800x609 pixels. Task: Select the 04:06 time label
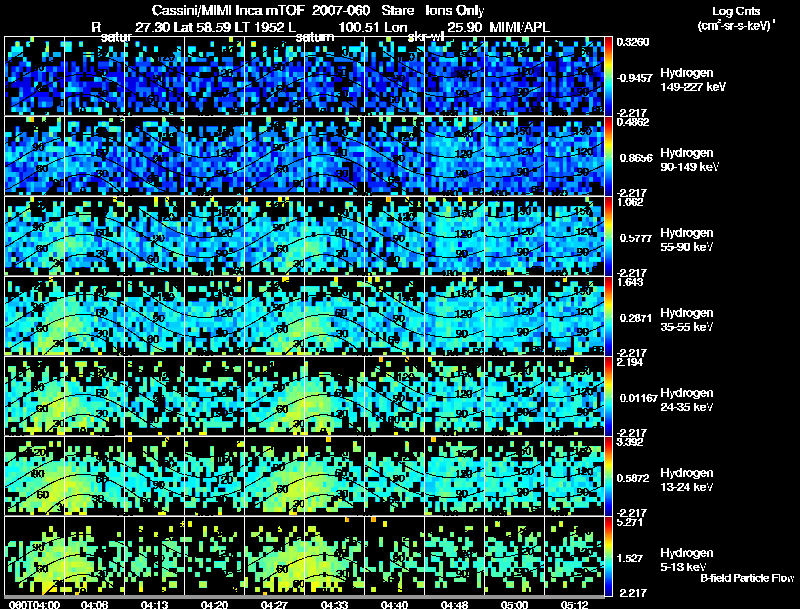[94, 605]
